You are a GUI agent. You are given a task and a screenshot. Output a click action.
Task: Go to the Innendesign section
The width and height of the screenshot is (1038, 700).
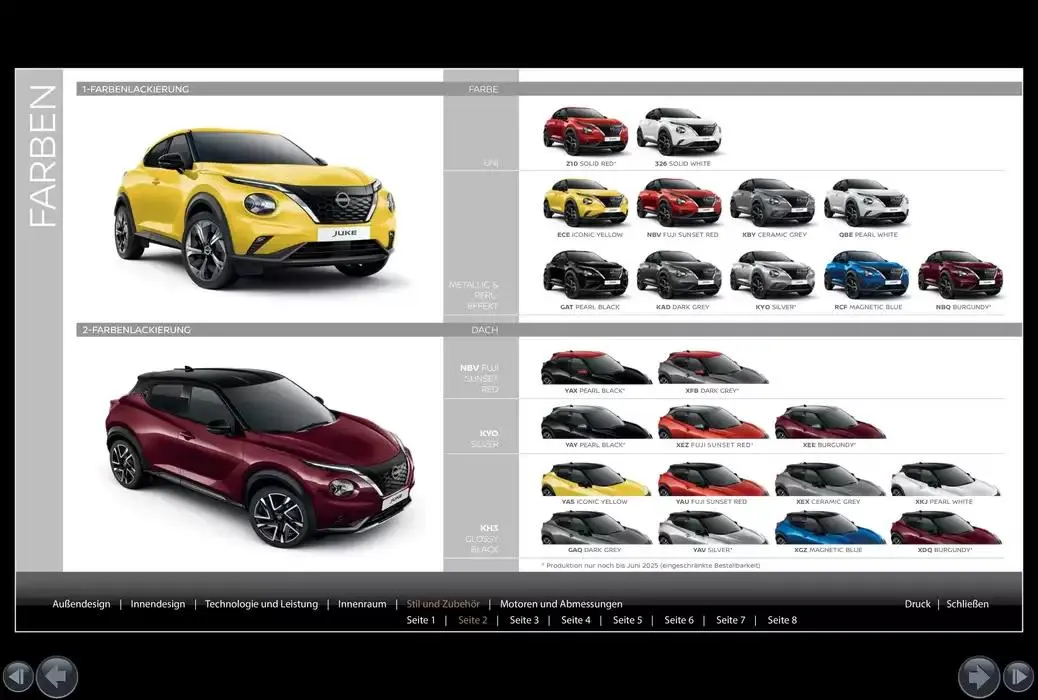point(158,604)
